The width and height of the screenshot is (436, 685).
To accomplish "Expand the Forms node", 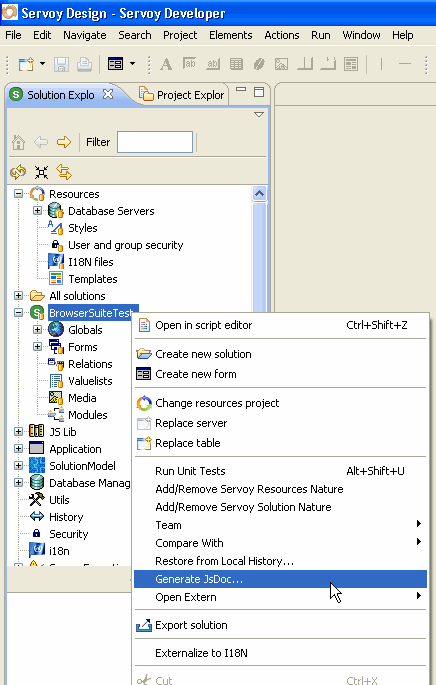I will 38,346.
